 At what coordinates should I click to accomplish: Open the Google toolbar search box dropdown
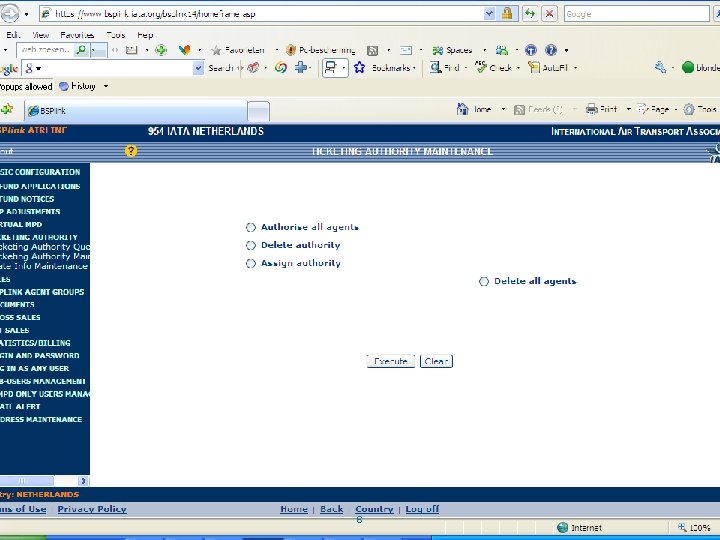pos(198,68)
